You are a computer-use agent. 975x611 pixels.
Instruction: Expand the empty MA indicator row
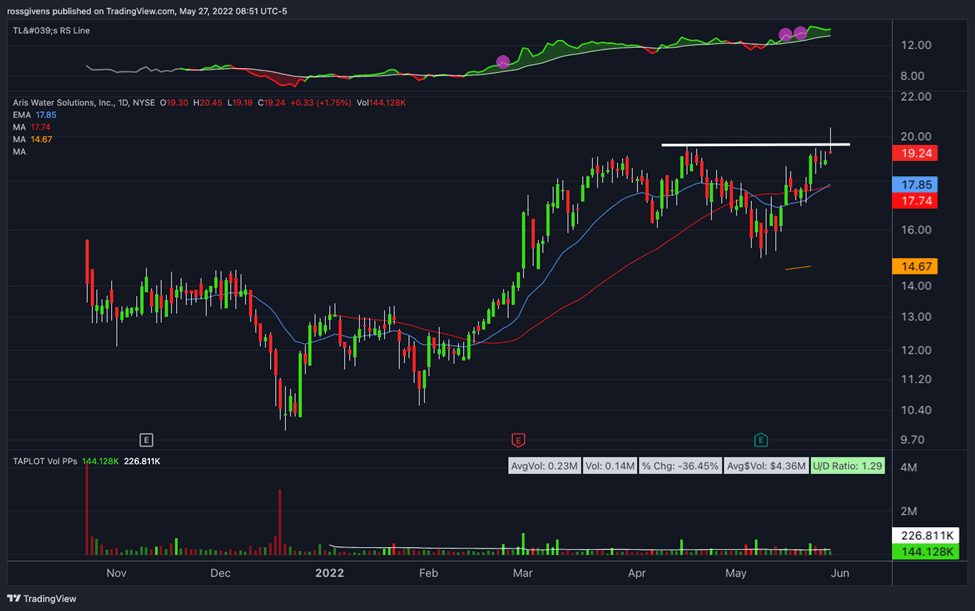18,152
